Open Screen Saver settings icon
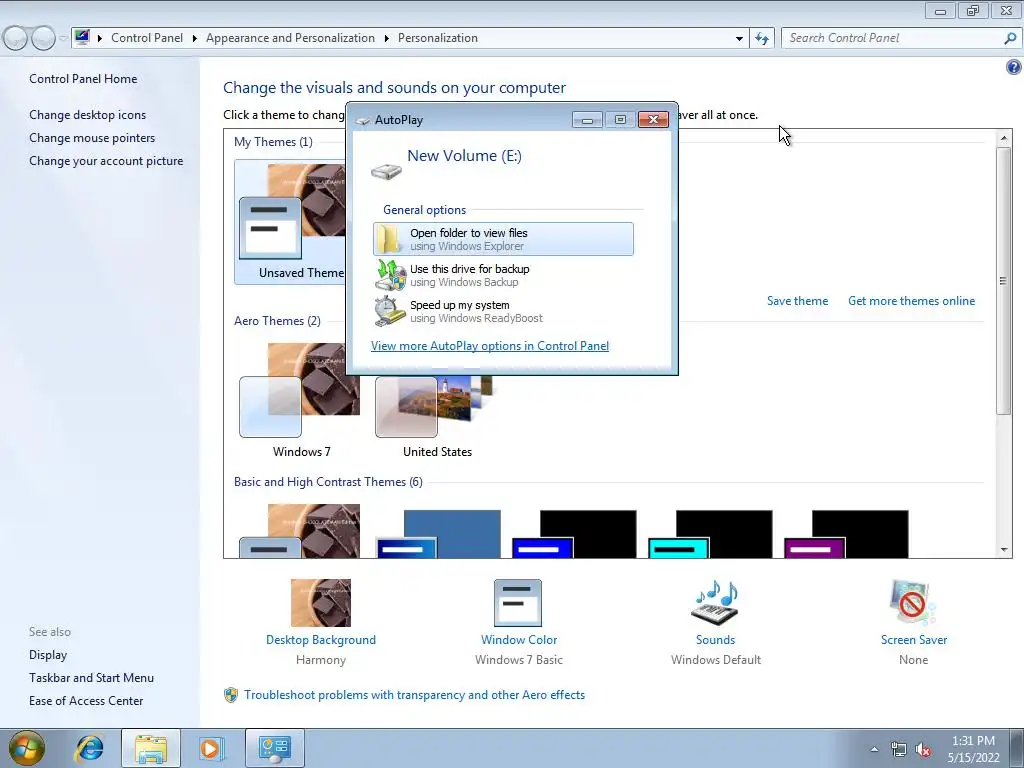 [x=913, y=603]
